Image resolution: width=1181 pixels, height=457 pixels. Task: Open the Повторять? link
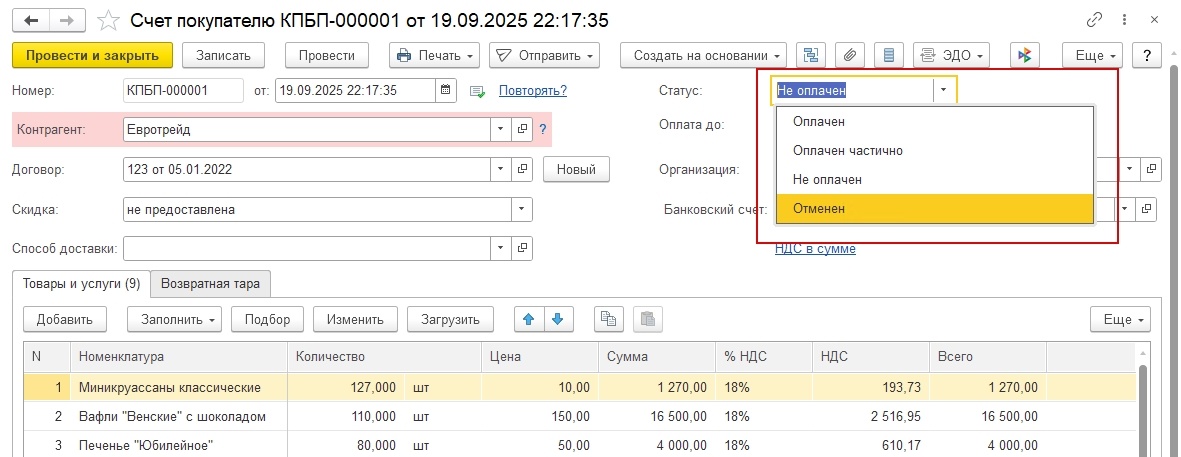click(533, 90)
